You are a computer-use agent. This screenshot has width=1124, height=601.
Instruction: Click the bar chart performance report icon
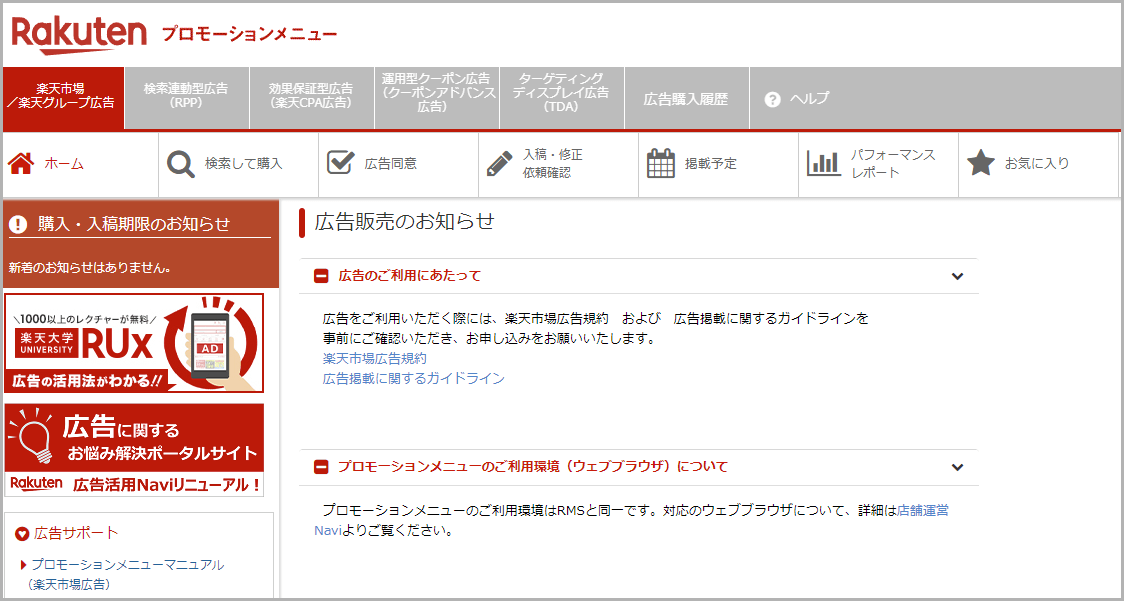click(824, 164)
